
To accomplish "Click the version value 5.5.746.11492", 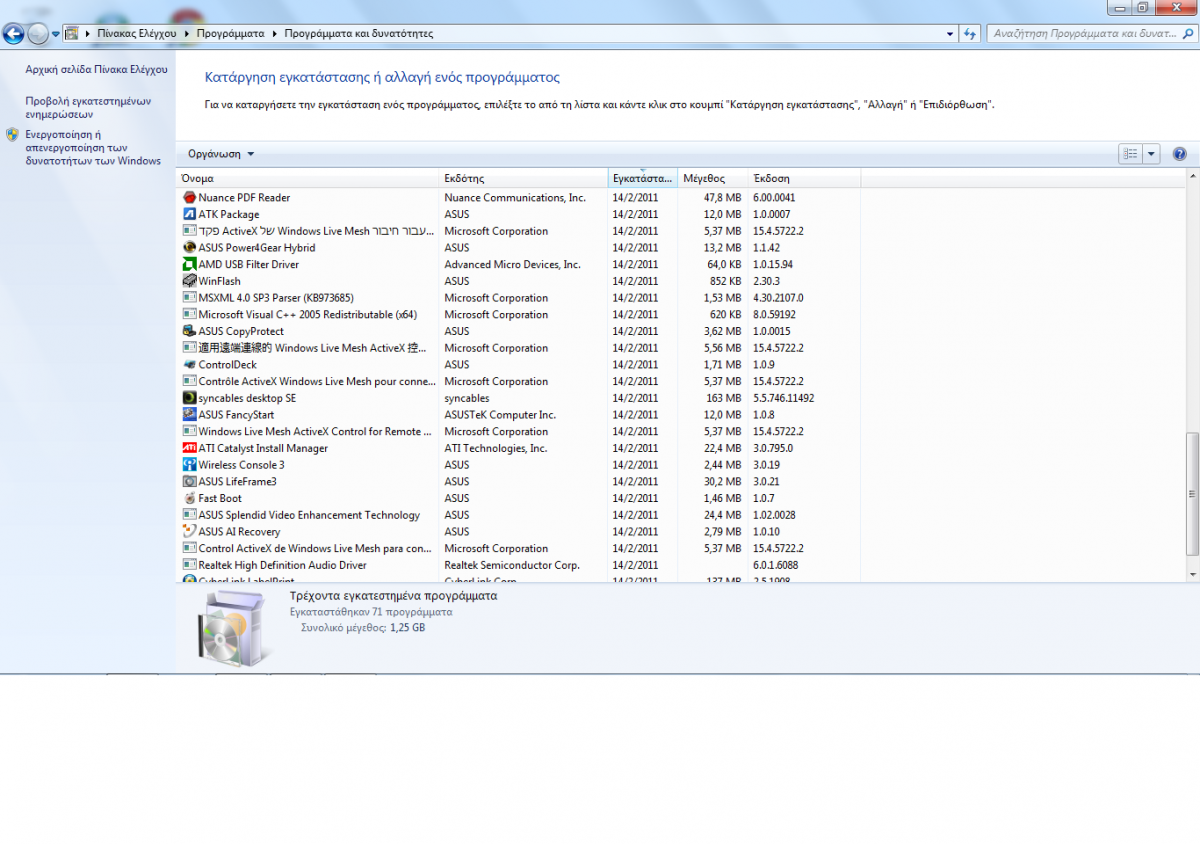I will 783,398.
